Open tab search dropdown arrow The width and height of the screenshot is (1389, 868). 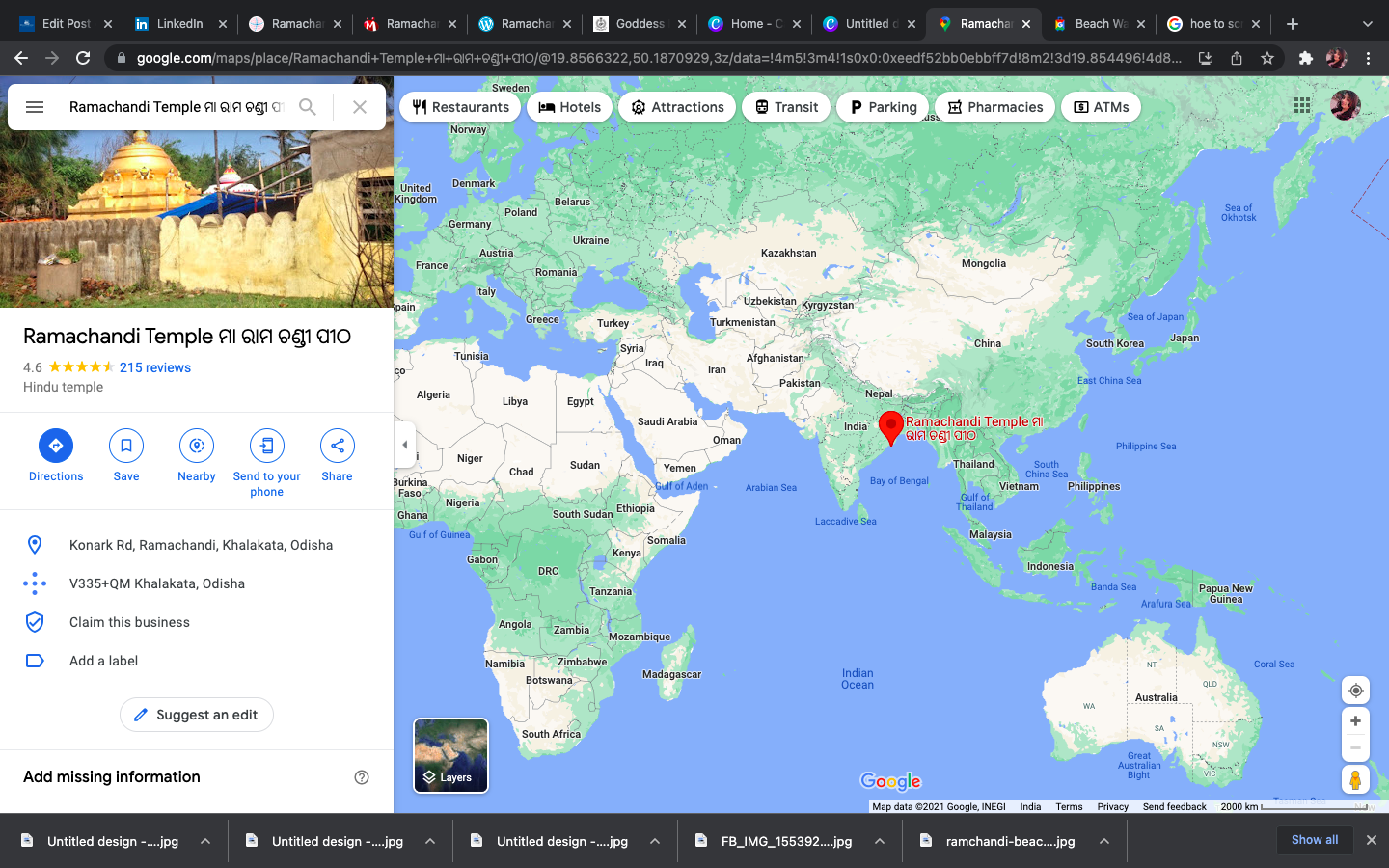1367,24
